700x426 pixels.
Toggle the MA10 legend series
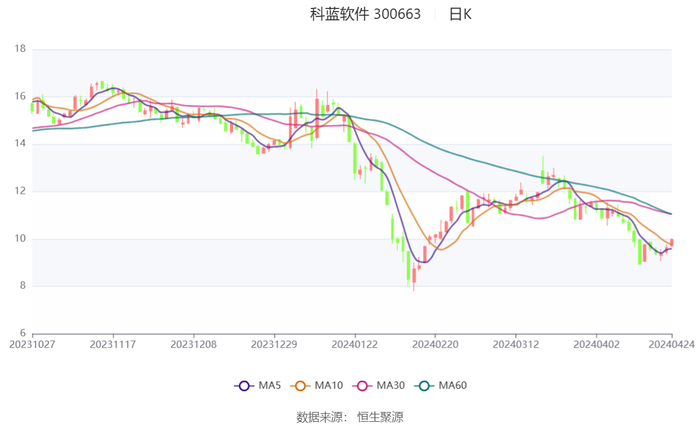tap(317, 385)
